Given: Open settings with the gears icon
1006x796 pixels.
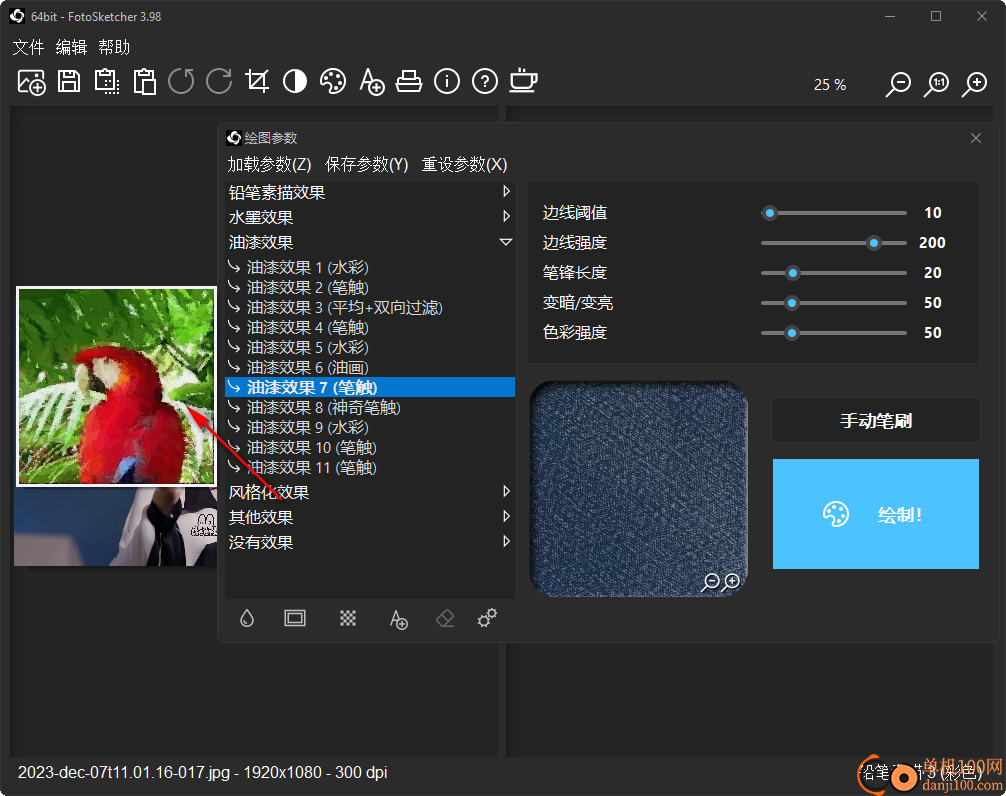Looking at the screenshot, I should pyautogui.click(x=488, y=618).
